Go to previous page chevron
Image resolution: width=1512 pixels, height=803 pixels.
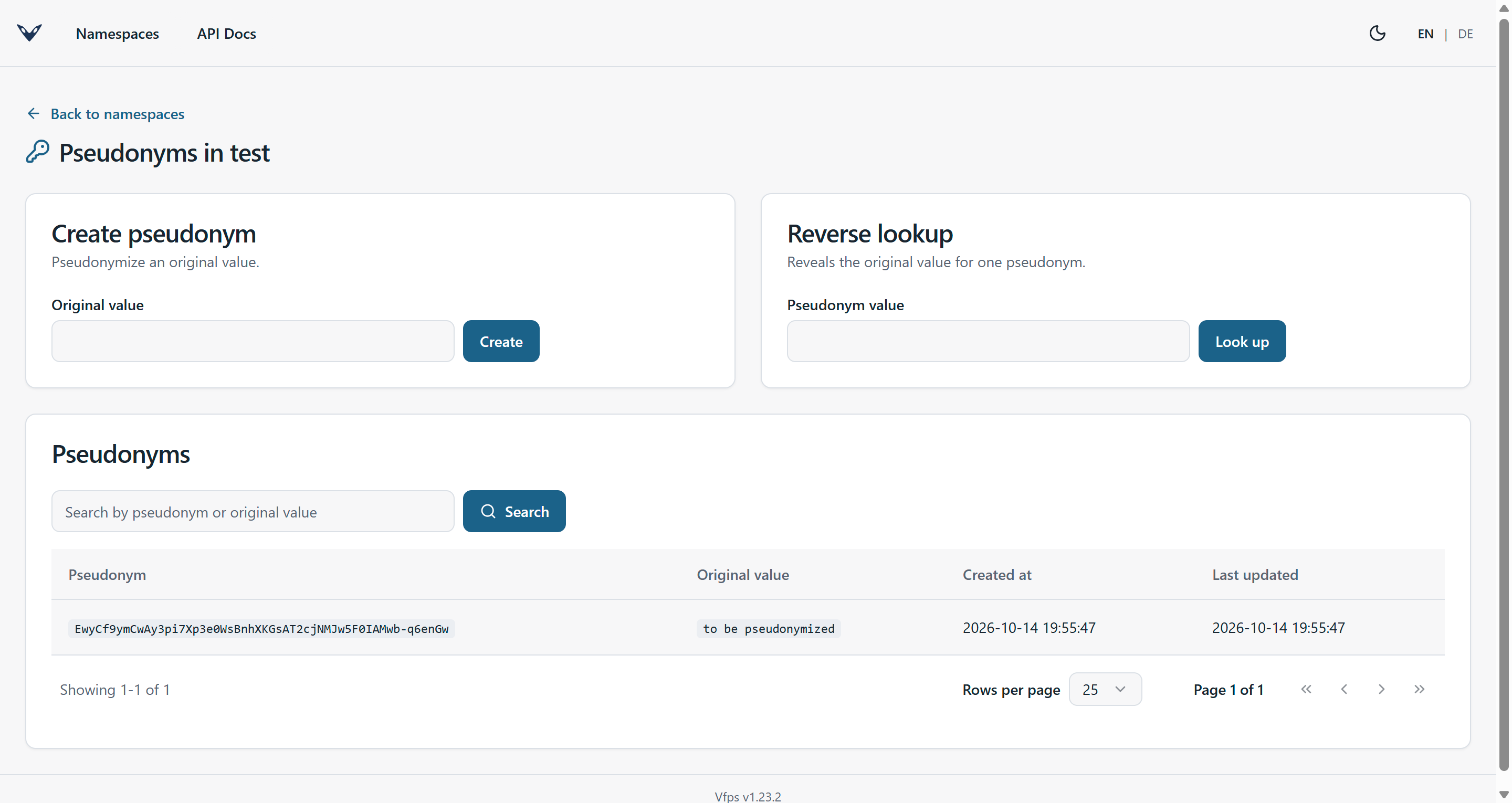coord(1343,689)
